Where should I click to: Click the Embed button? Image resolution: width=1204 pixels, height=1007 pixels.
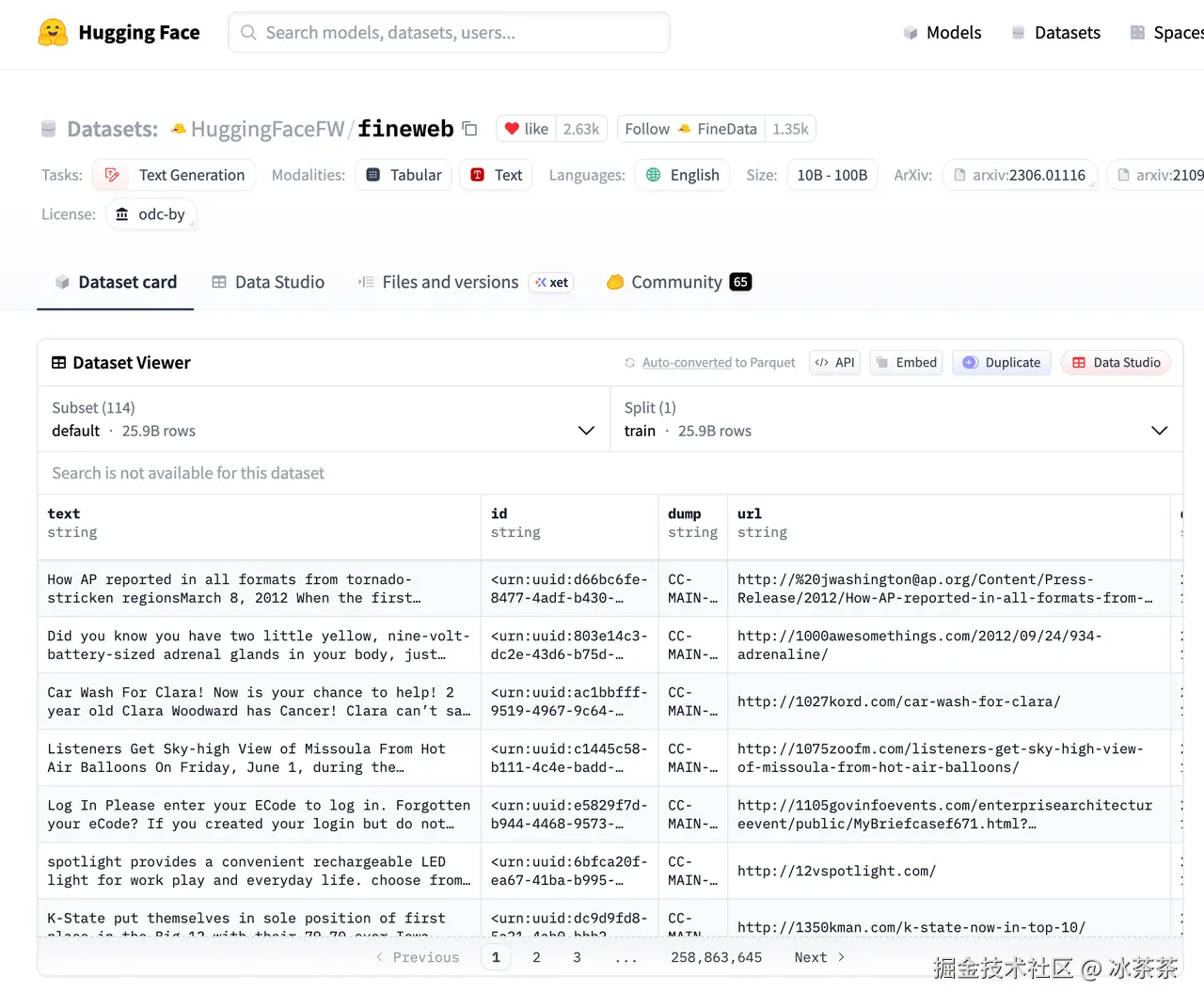[x=907, y=363]
